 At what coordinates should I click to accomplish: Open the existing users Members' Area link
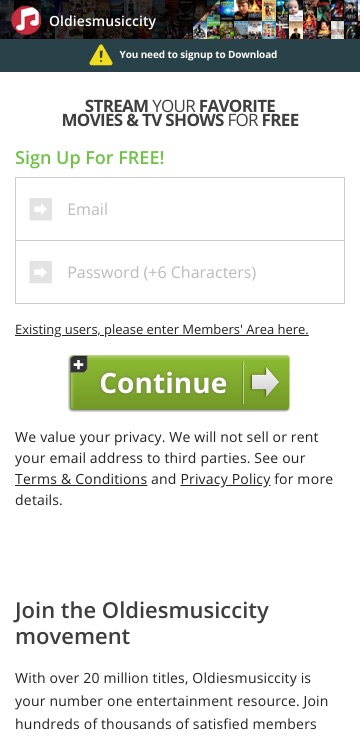(x=162, y=329)
